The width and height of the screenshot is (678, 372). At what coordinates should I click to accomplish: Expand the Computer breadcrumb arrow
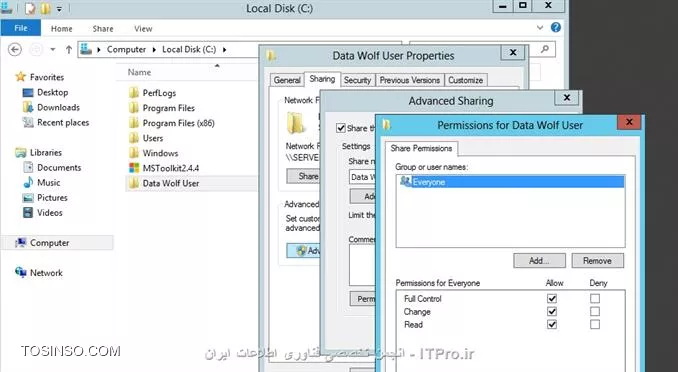click(x=154, y=49)
